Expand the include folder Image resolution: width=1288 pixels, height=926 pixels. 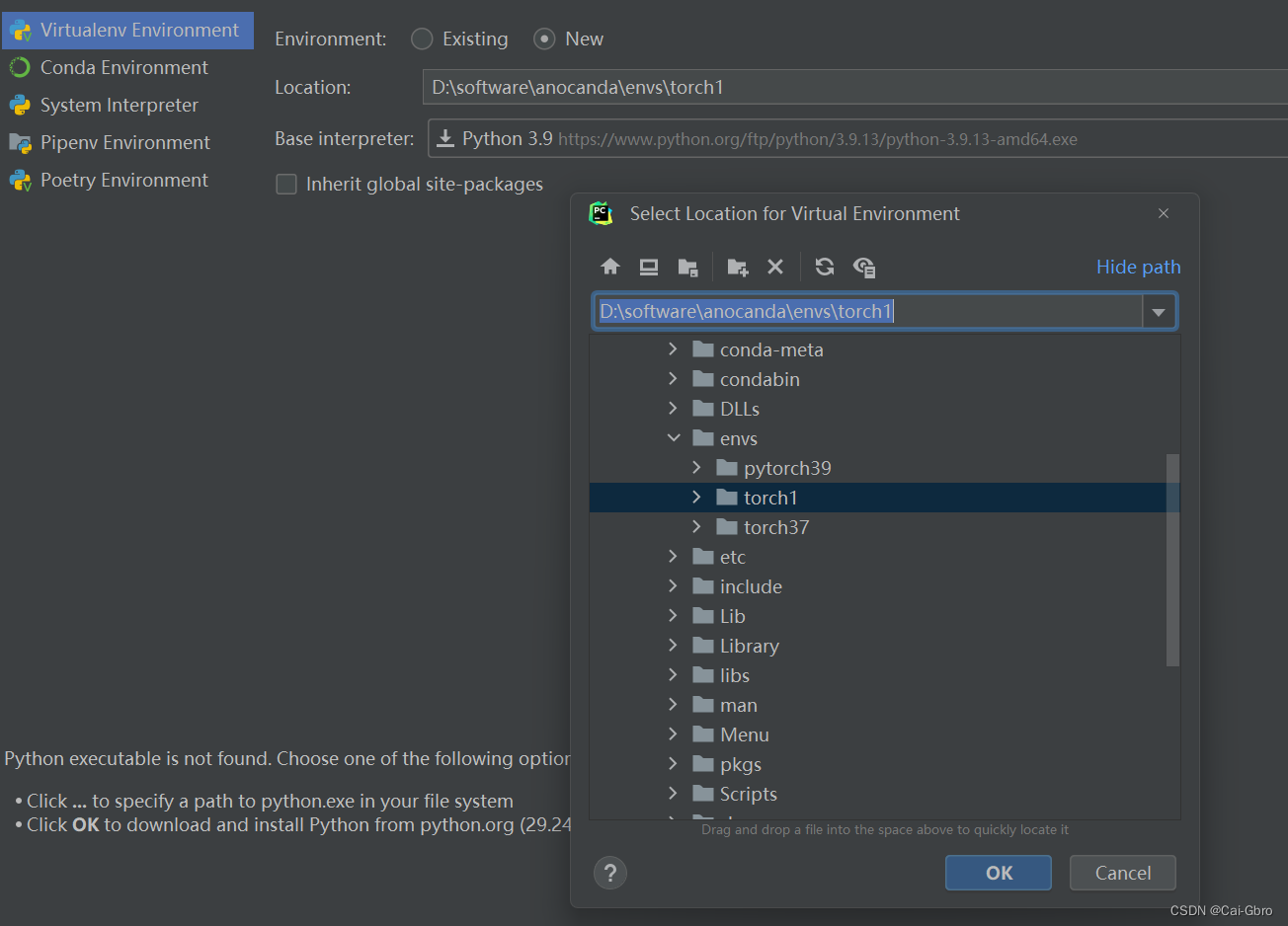[x=673, y=586]
